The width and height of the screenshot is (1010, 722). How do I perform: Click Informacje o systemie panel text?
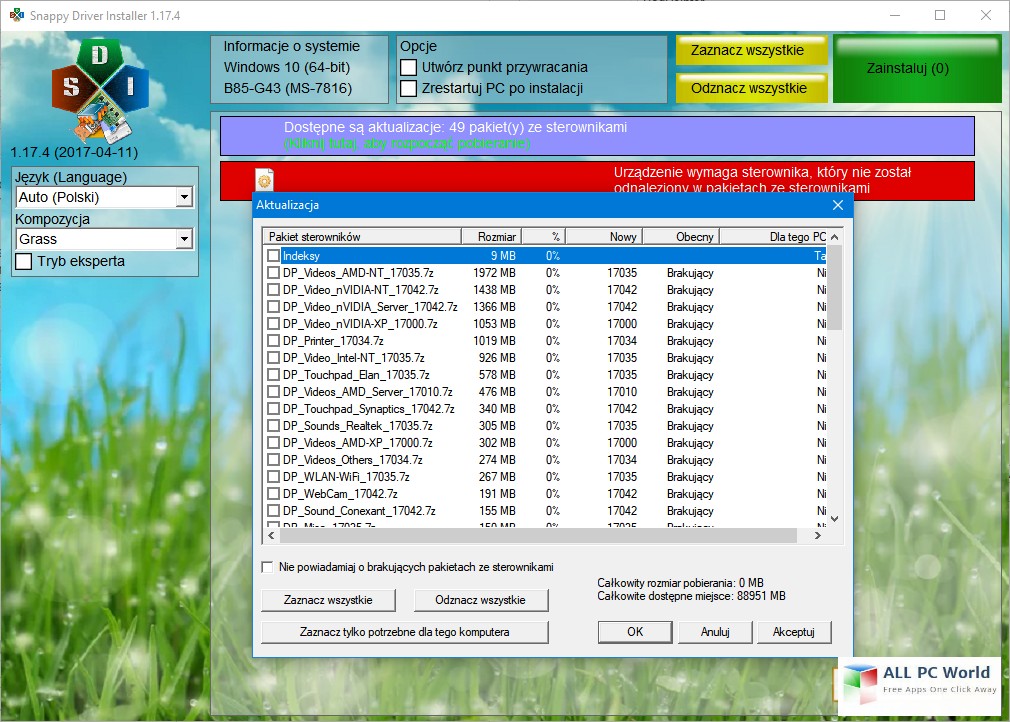[292, 46]
